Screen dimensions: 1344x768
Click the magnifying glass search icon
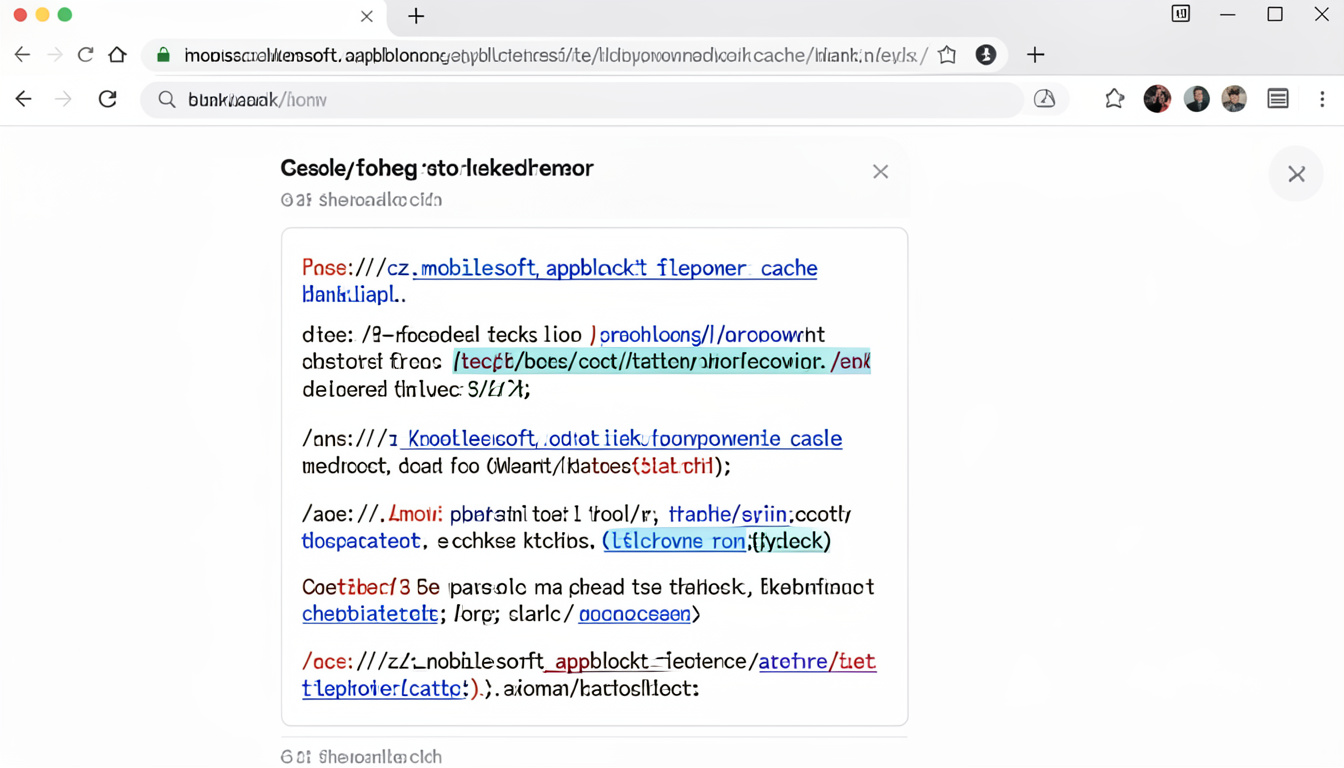tap(165, 99)
